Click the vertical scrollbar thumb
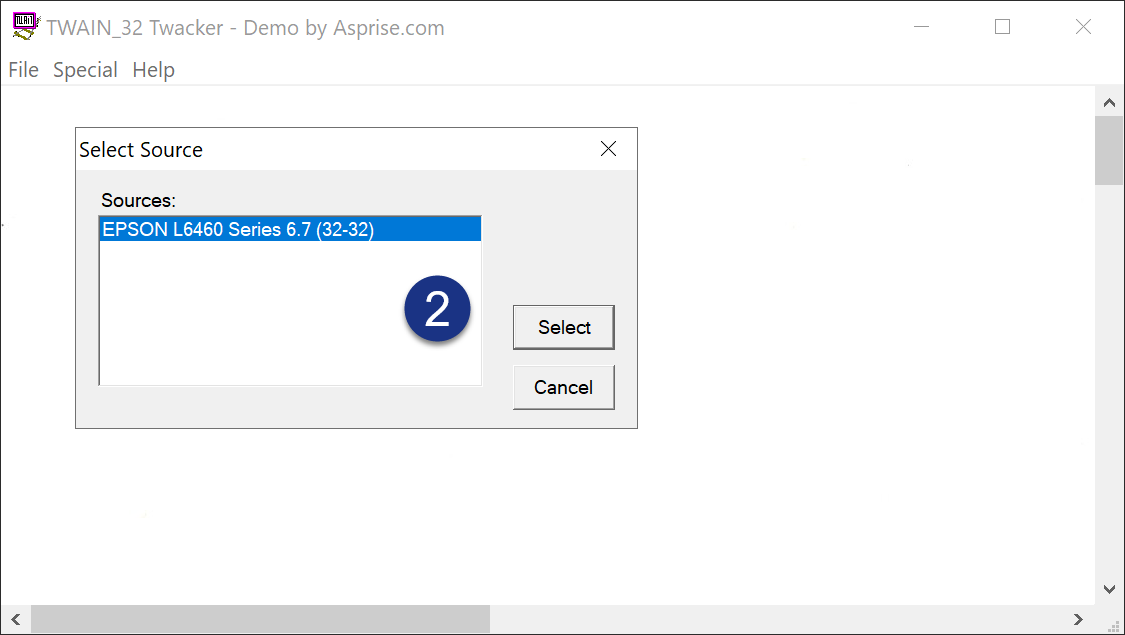The height and width of the screenshot is (635, 1125). tap(1109, 151)
